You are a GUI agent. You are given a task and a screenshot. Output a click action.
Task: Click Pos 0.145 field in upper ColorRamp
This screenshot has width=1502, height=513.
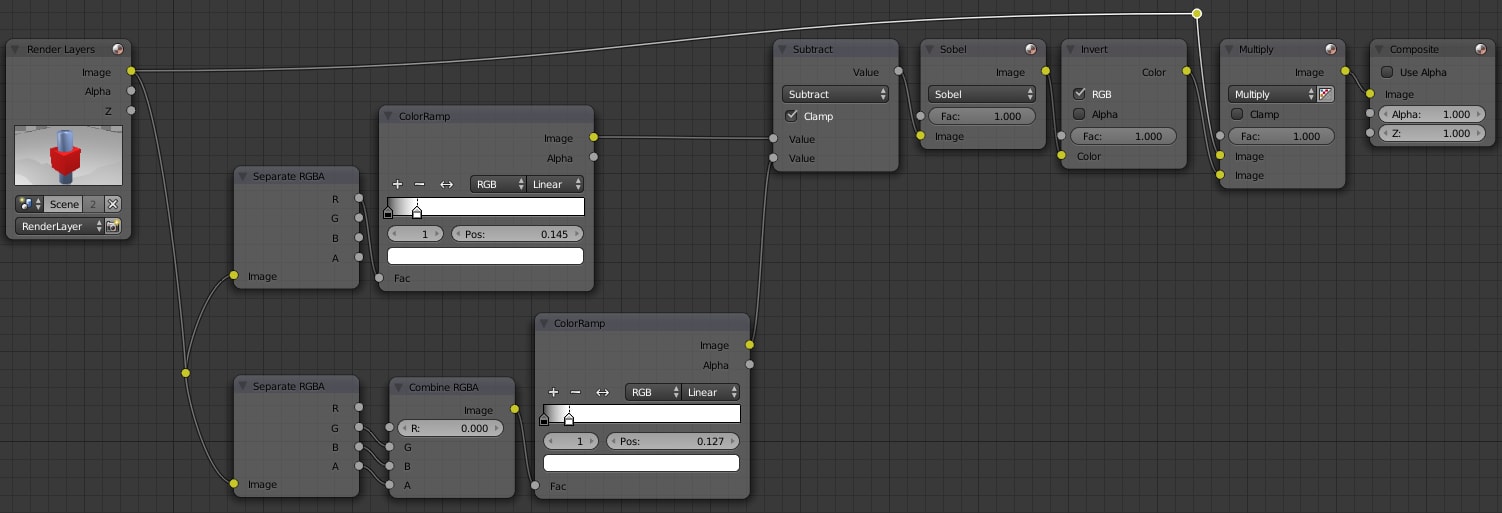point(518,234)
